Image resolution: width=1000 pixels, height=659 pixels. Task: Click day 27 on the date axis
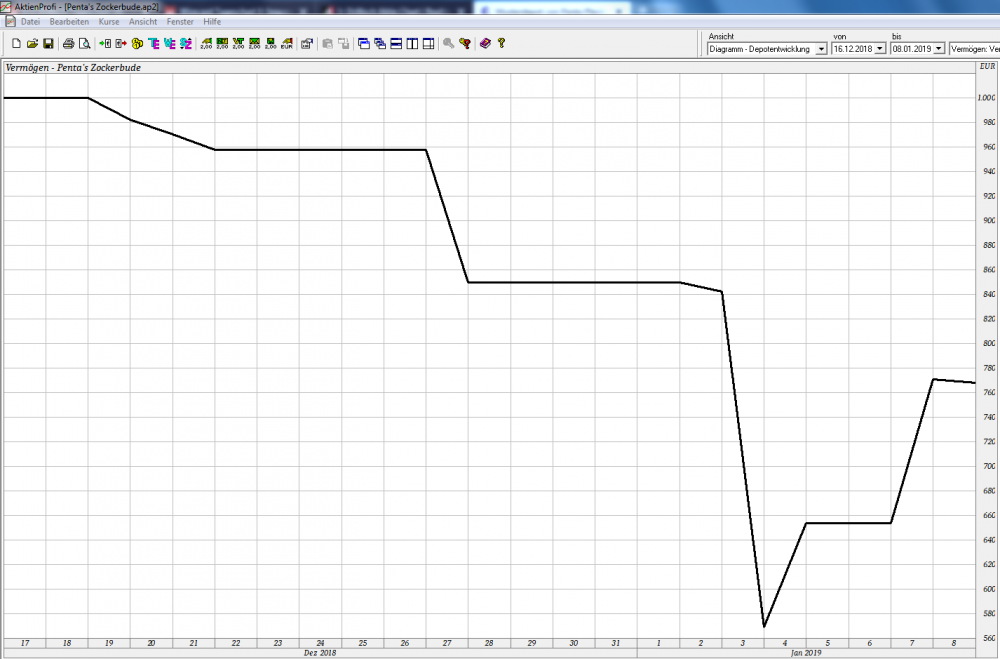click(x=447, y=643)
